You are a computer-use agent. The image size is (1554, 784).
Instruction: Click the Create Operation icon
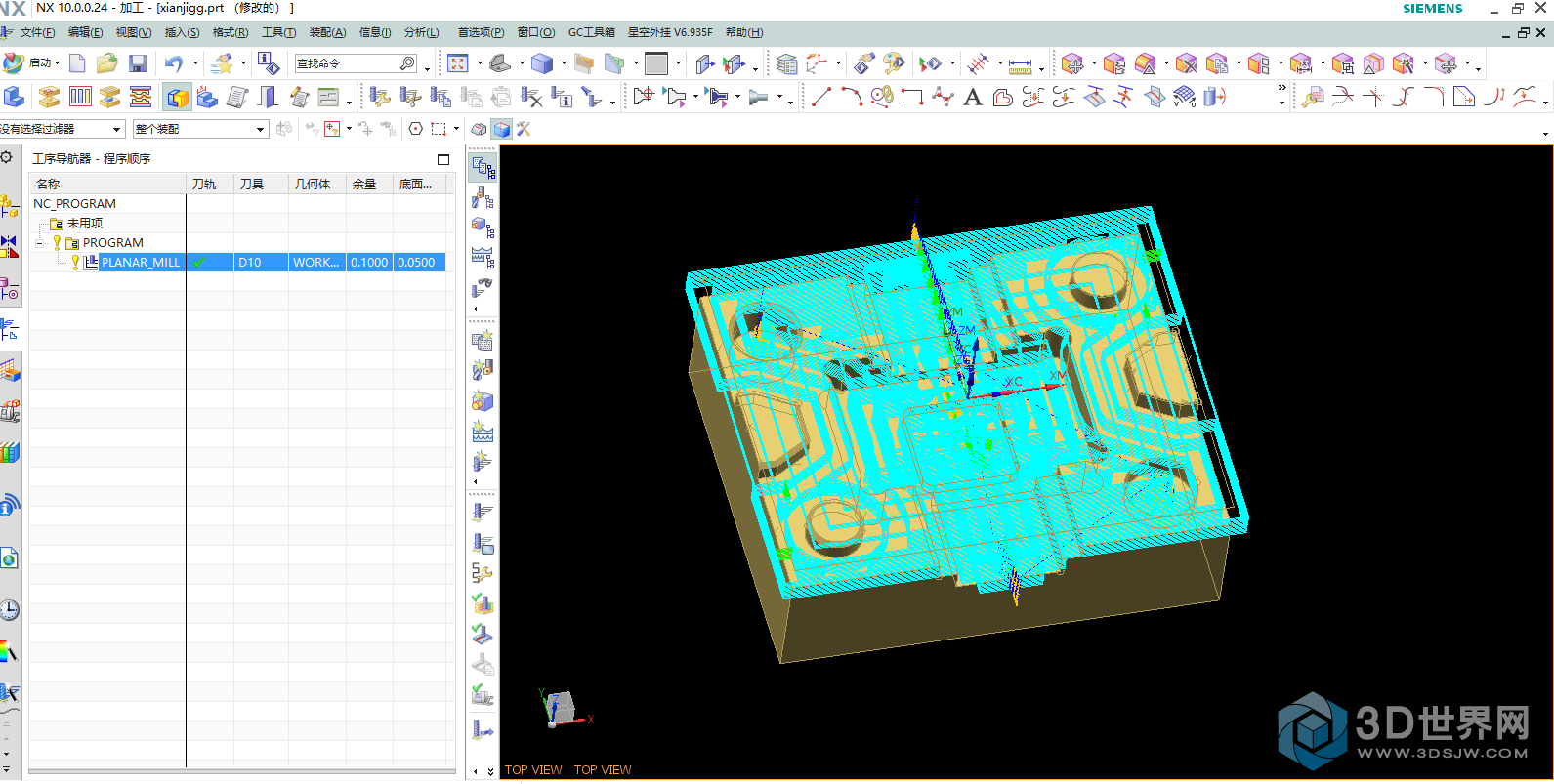[x=483, y=460]
